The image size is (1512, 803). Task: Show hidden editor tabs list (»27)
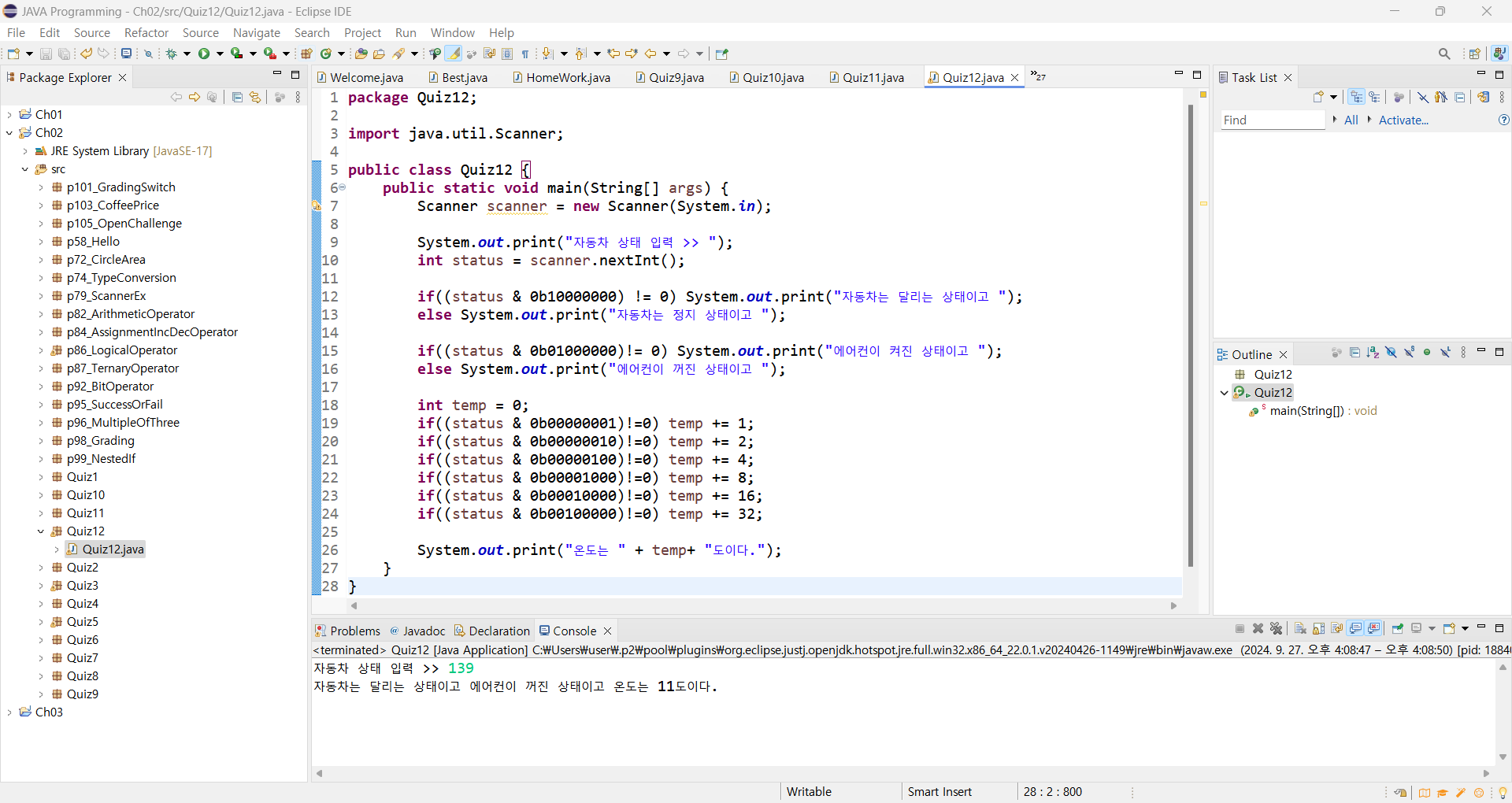pos(1038,76)
